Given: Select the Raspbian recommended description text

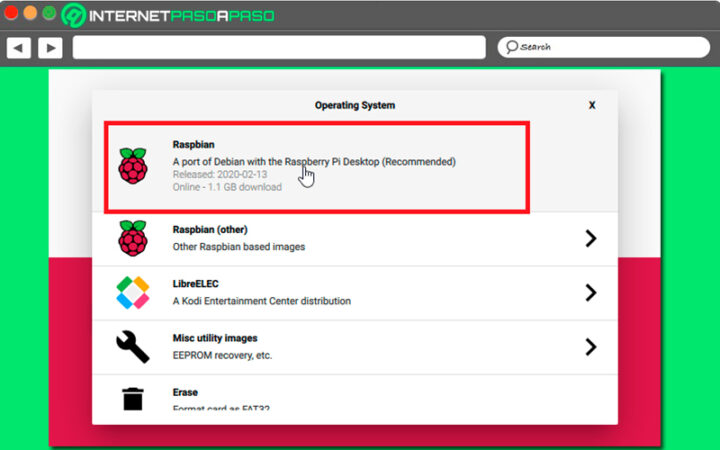Looking at the screenshot, I should [313, 161].
